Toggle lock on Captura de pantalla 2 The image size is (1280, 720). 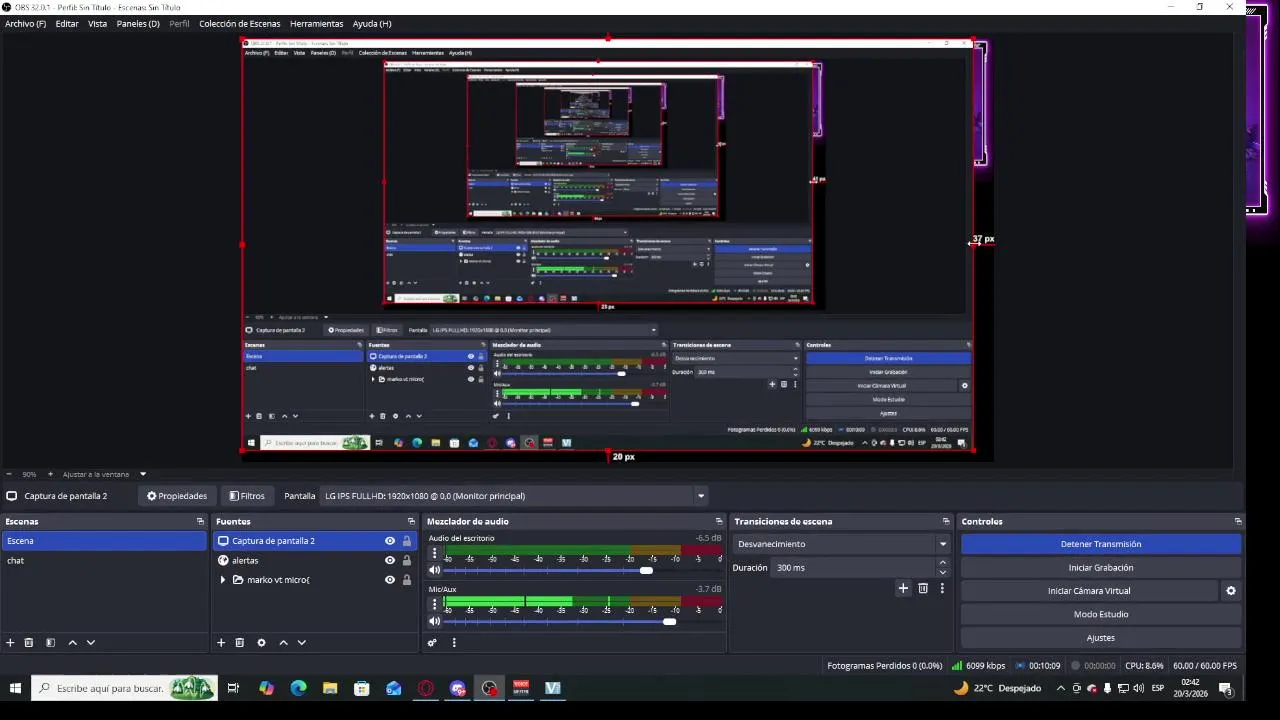click(407, 541)
